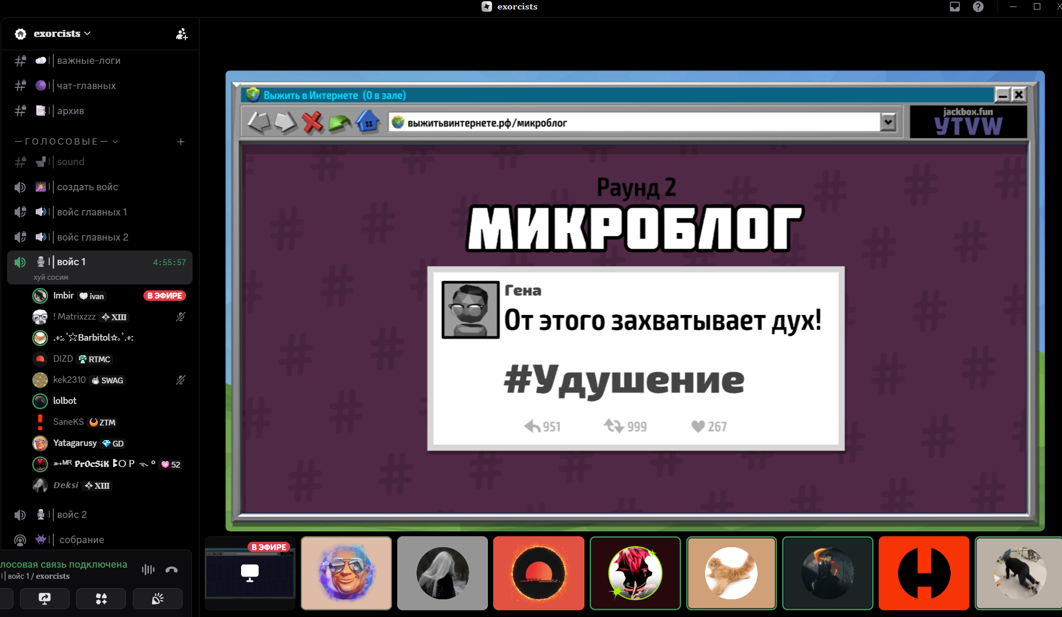1062x617 pixels.
Task: Click the В ЭФИРЕ badge next to Imbir
Action: [x=165, y=295]
